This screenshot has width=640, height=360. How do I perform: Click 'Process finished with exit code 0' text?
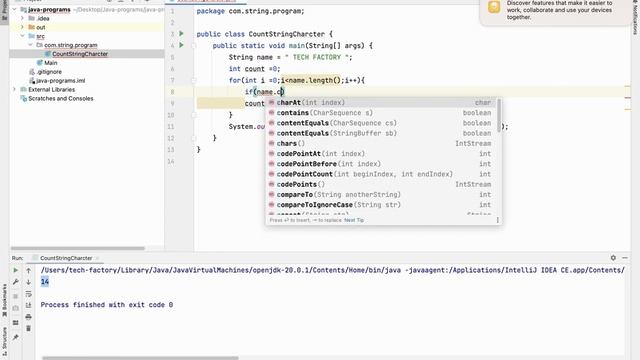pos(107,305)
